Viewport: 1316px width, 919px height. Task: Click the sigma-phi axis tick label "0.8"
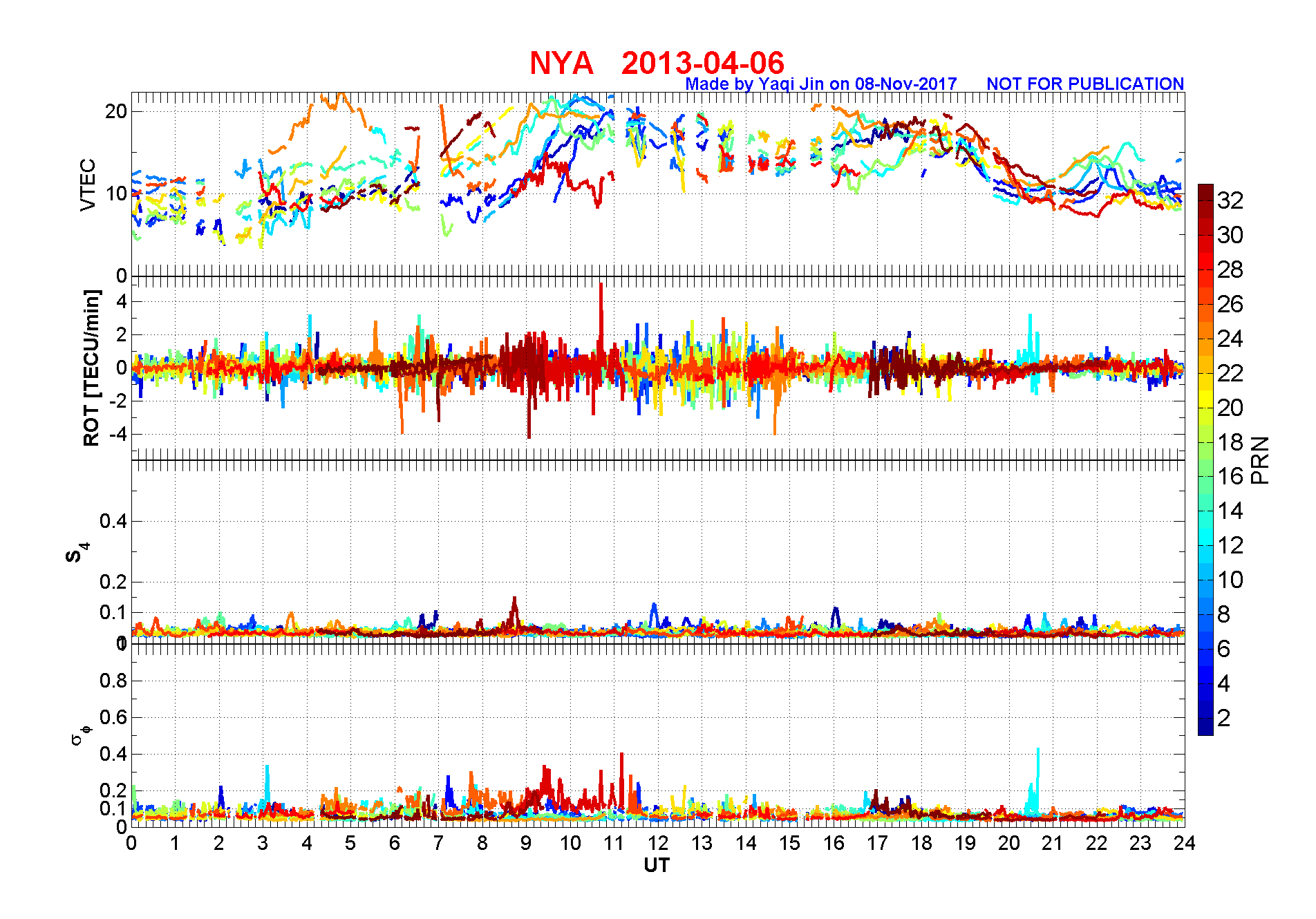(x=113, y=681)
